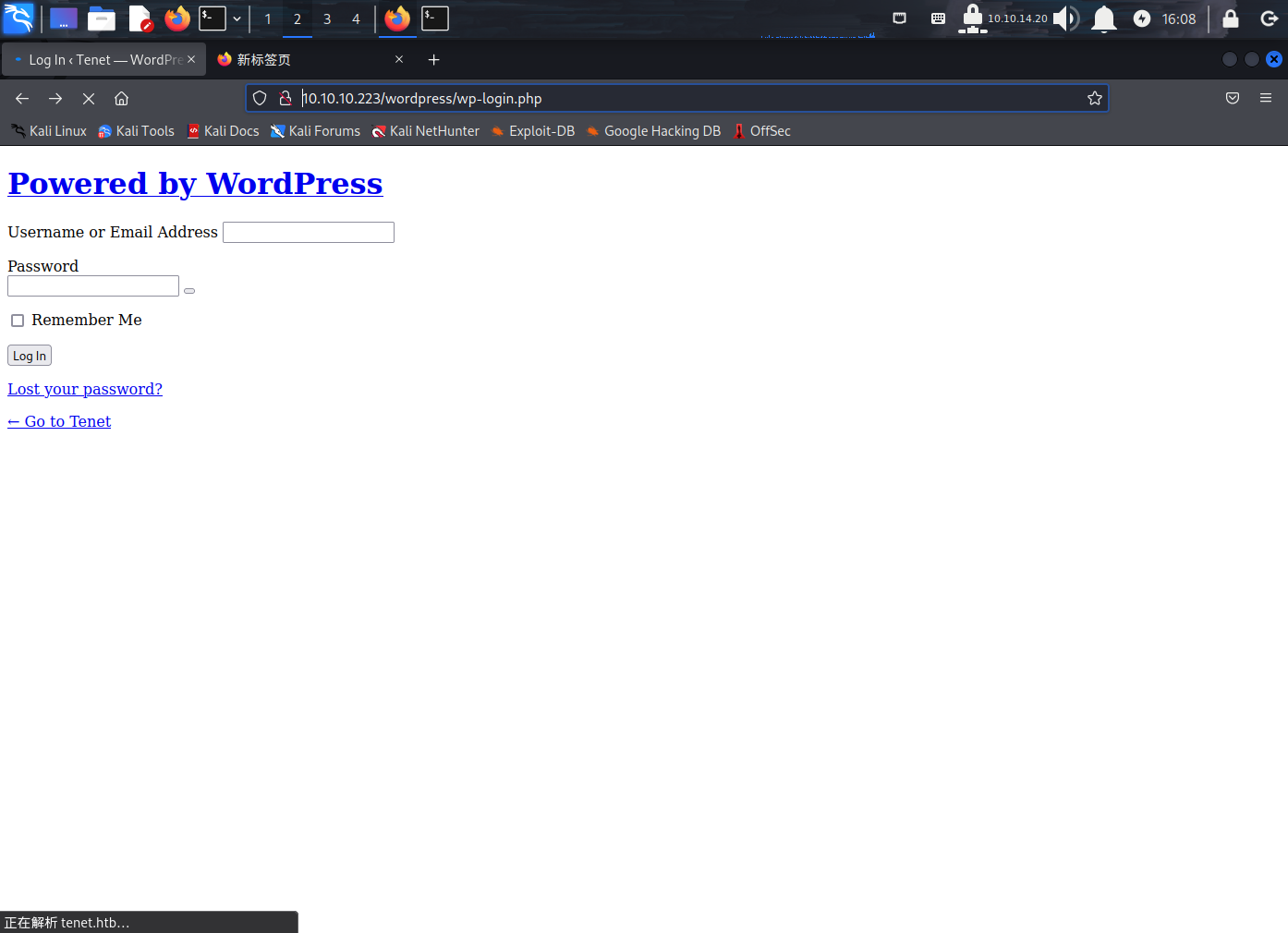Screen dimensions: 1288x933
Task: Click the show desktop icon in panel
Action: [64, 18]
